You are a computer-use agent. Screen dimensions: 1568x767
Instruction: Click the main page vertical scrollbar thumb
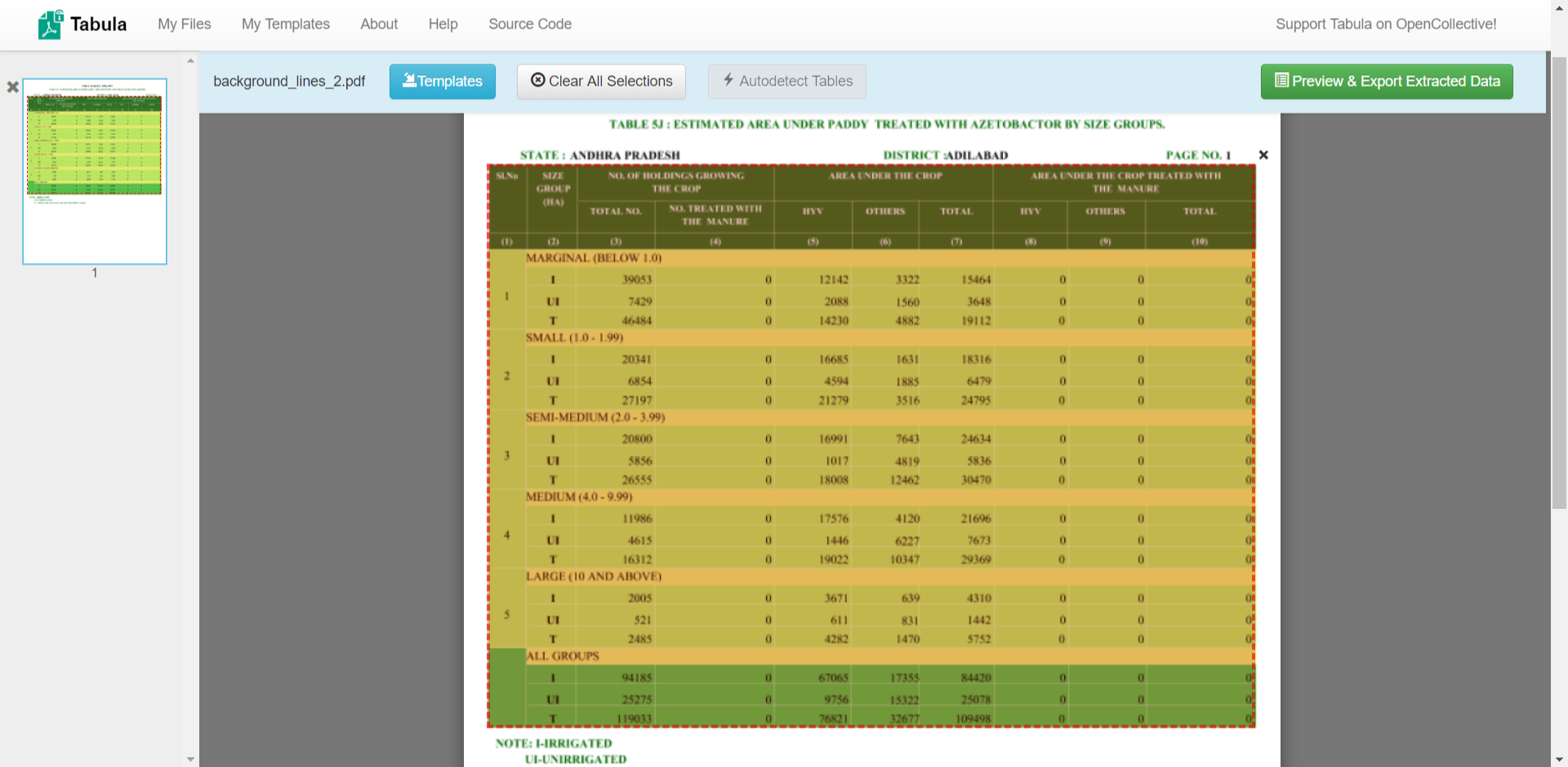point(1558,282)
